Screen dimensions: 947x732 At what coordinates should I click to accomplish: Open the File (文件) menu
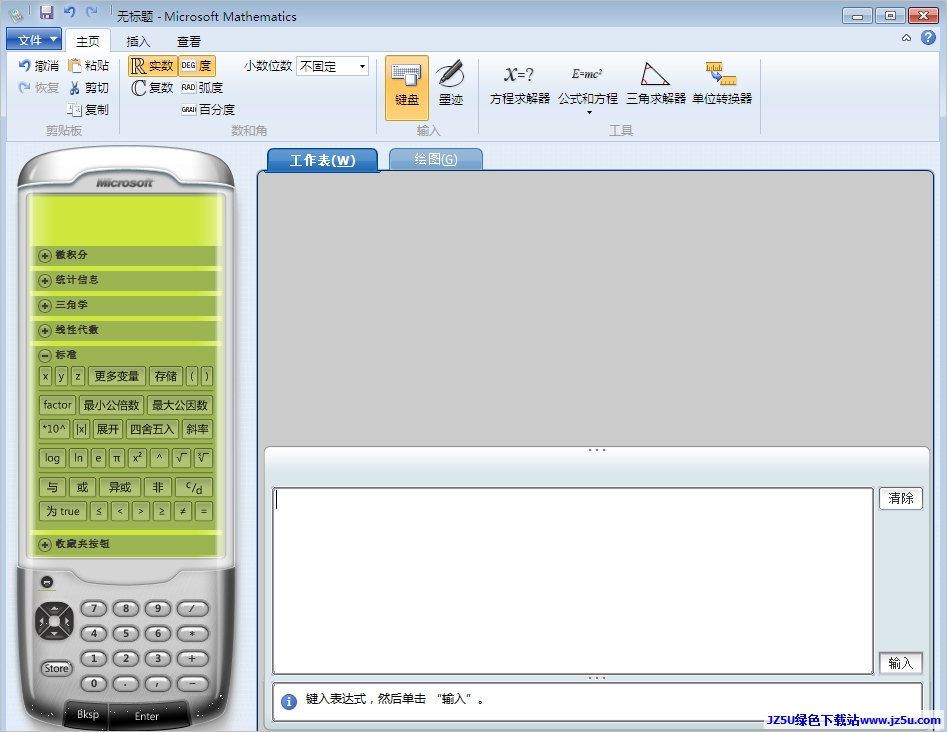coord(34,40)
